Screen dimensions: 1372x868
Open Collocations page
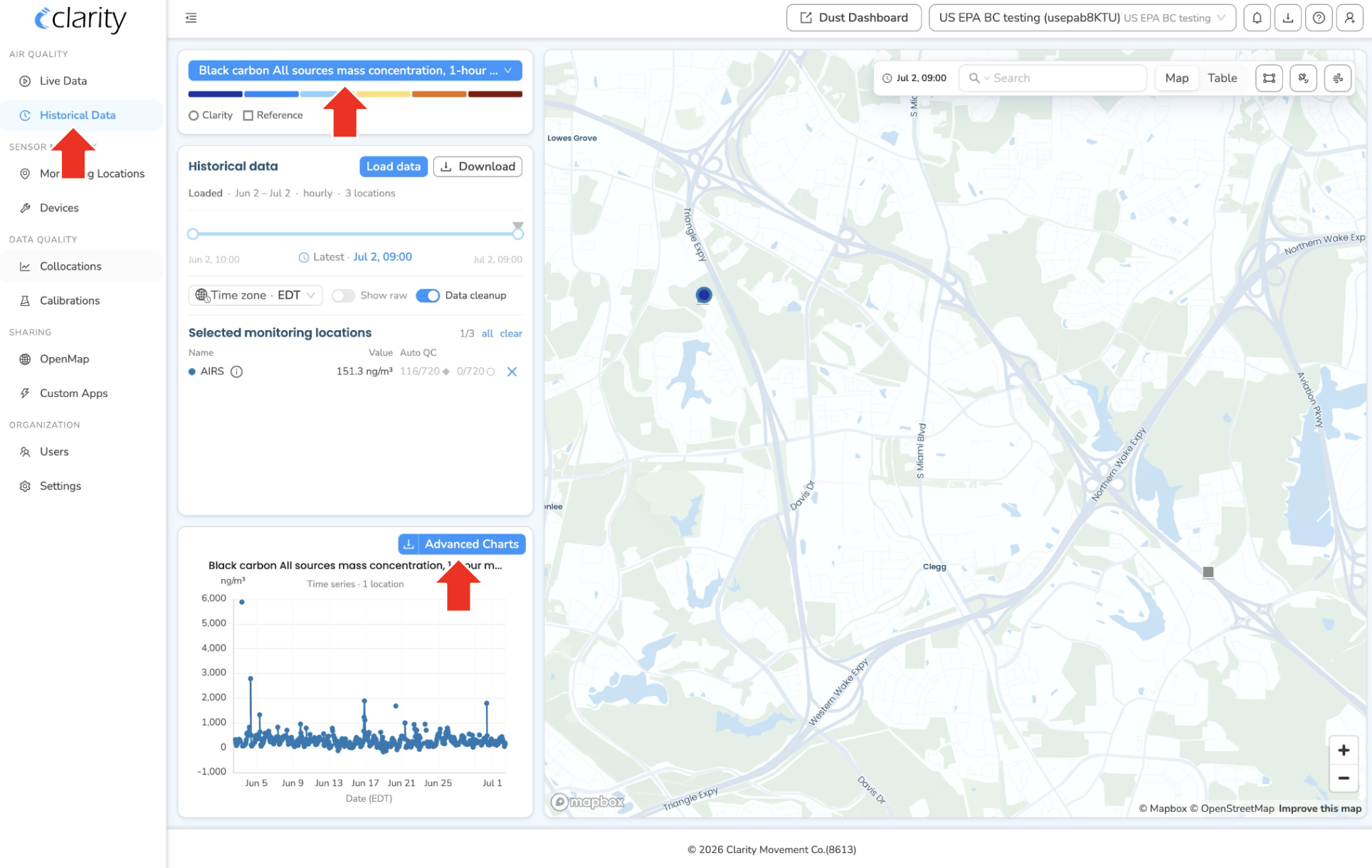[x=81, y=266]
